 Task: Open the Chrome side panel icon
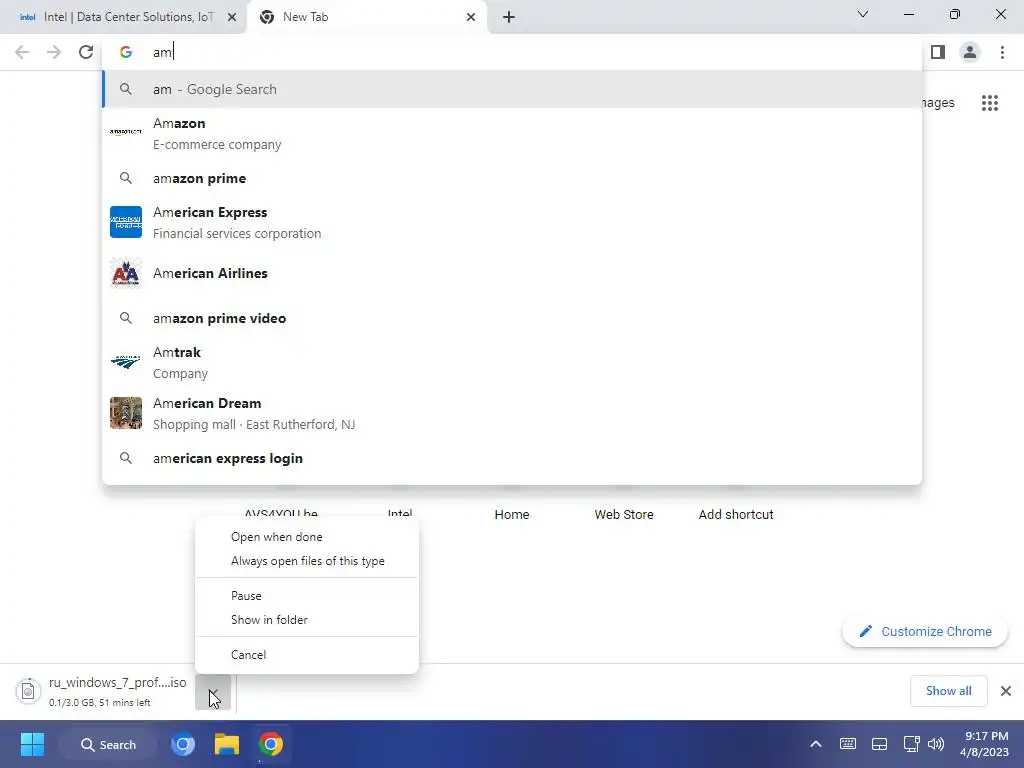pos(938,52)
